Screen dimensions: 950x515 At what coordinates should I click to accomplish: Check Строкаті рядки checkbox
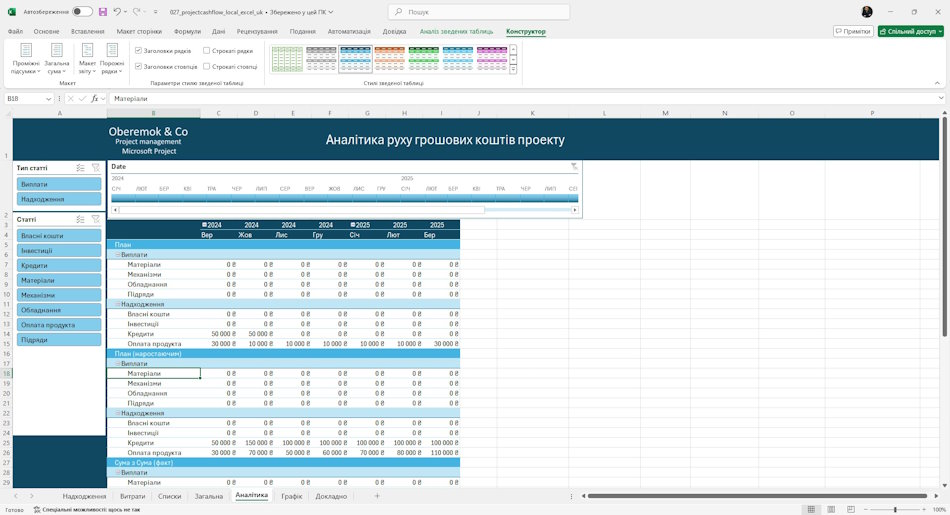coord(207,51)
